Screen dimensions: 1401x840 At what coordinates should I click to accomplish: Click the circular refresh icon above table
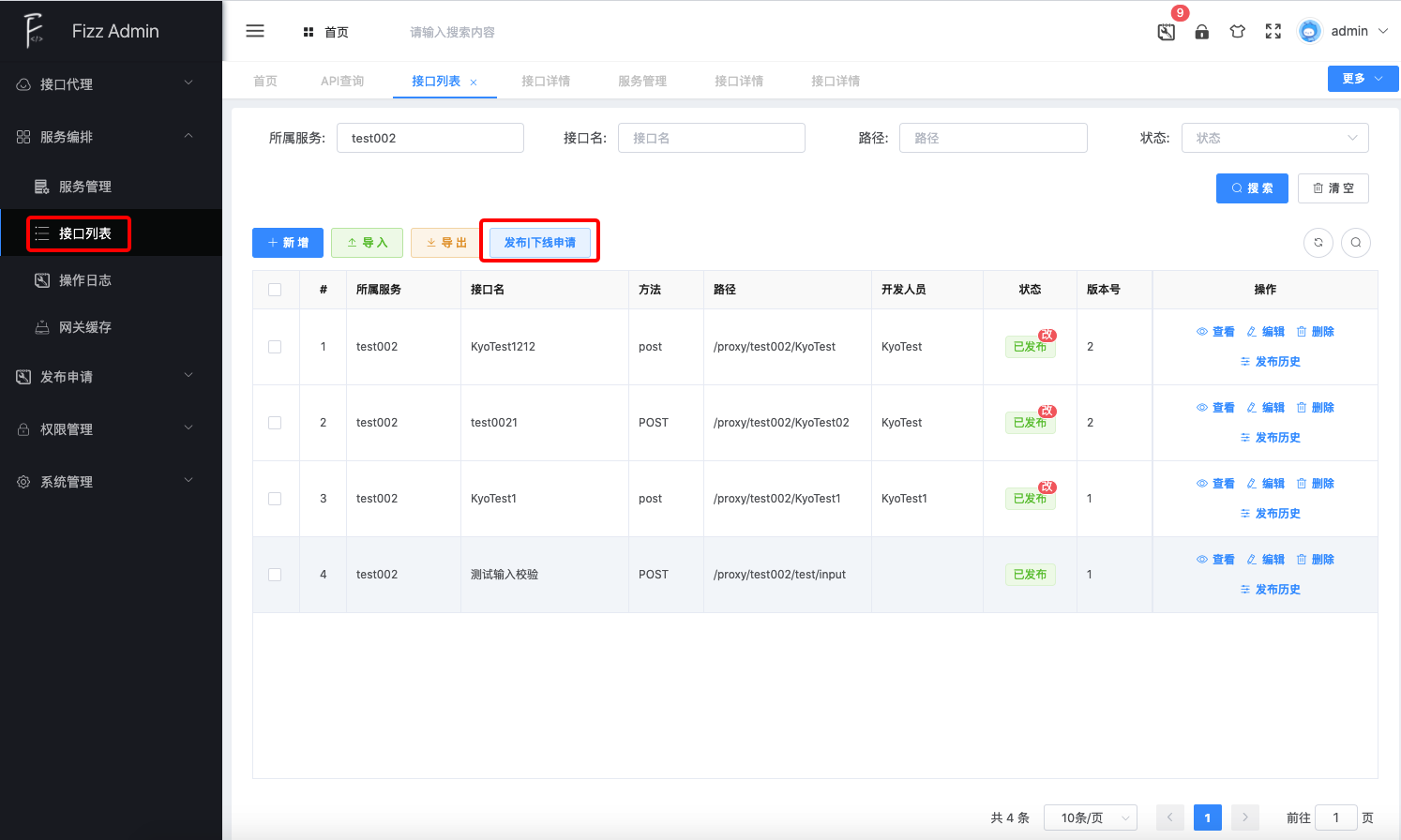pos(1318,243)
